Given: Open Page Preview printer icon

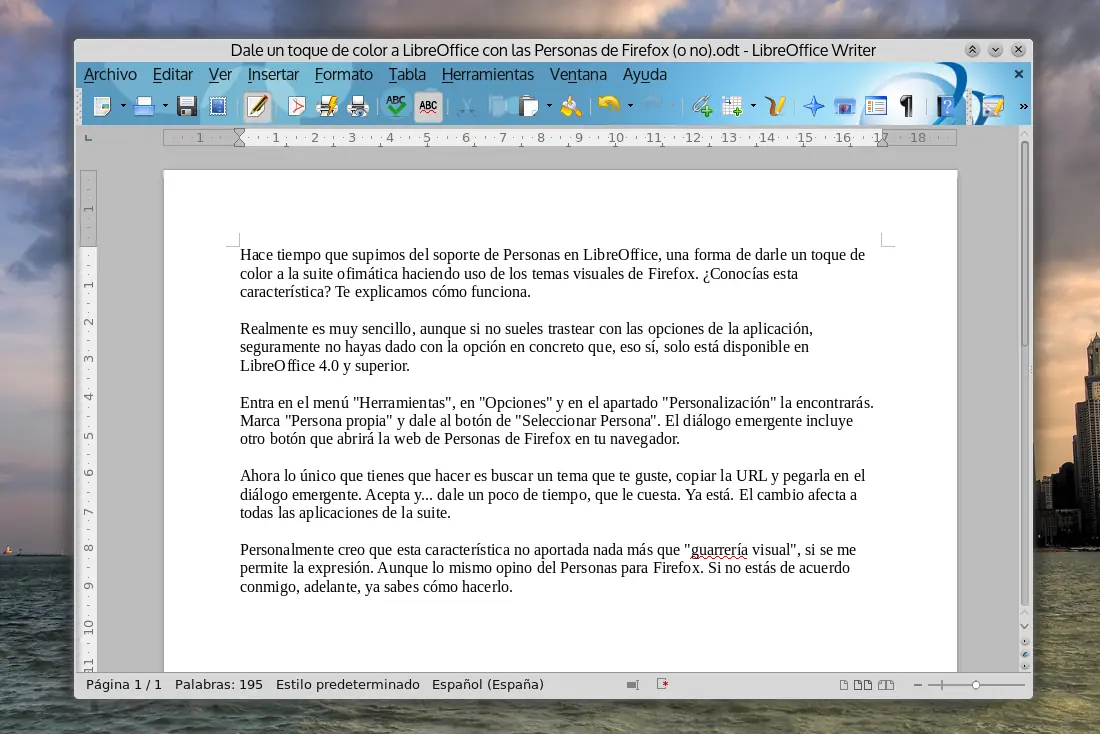Looking at the screenshot, I should (358, 107).
